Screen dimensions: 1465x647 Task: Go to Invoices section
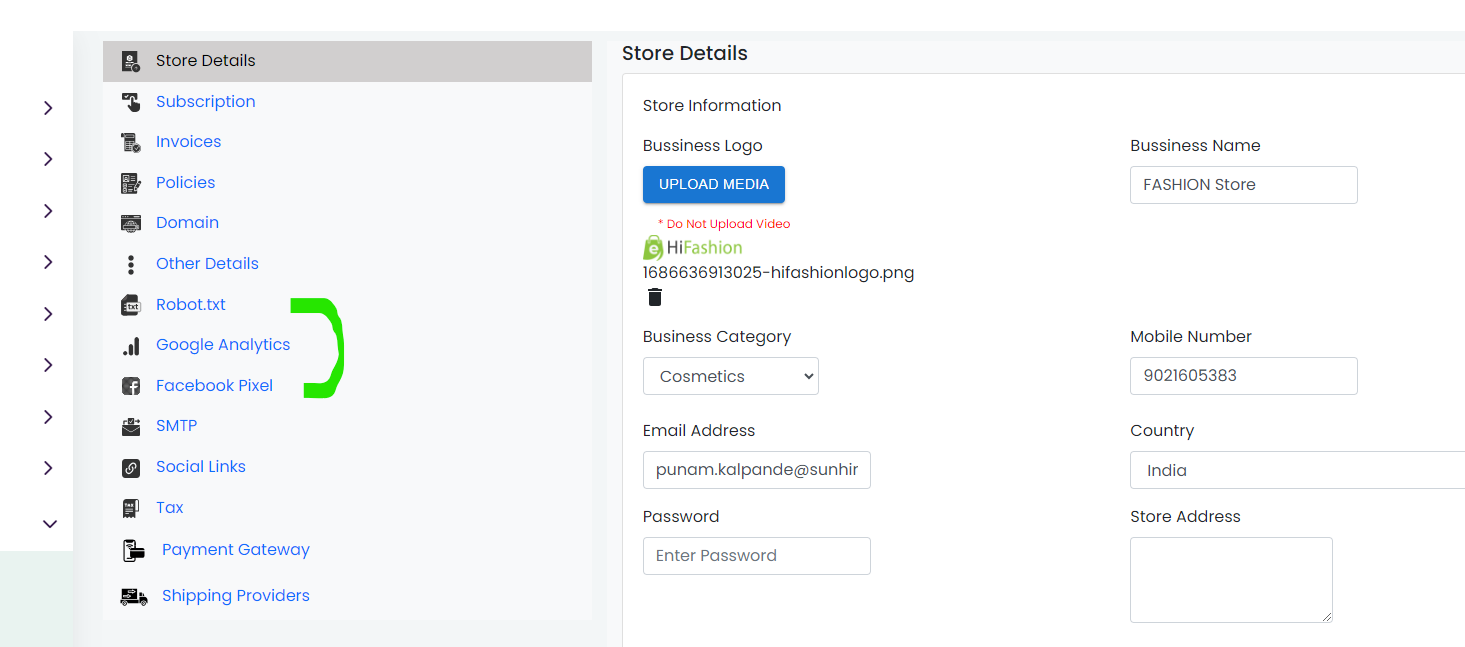[x=188, y=141]
